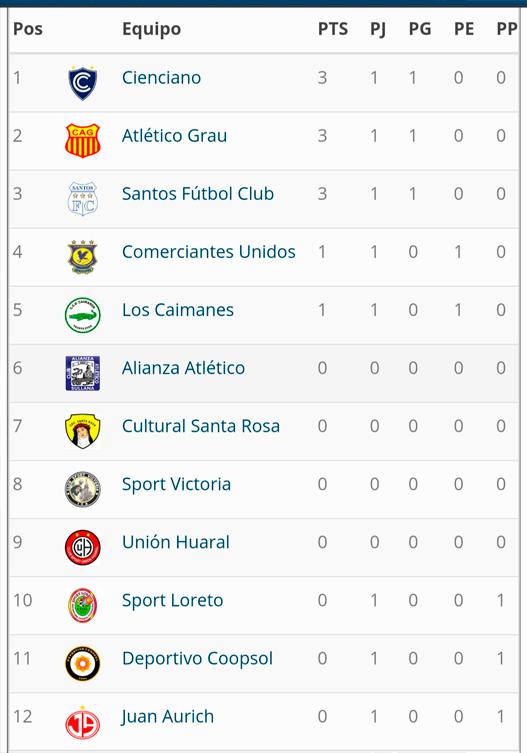Click the PJ column header
This screenshot has width=527, height=753.
(x=378, y=30)
